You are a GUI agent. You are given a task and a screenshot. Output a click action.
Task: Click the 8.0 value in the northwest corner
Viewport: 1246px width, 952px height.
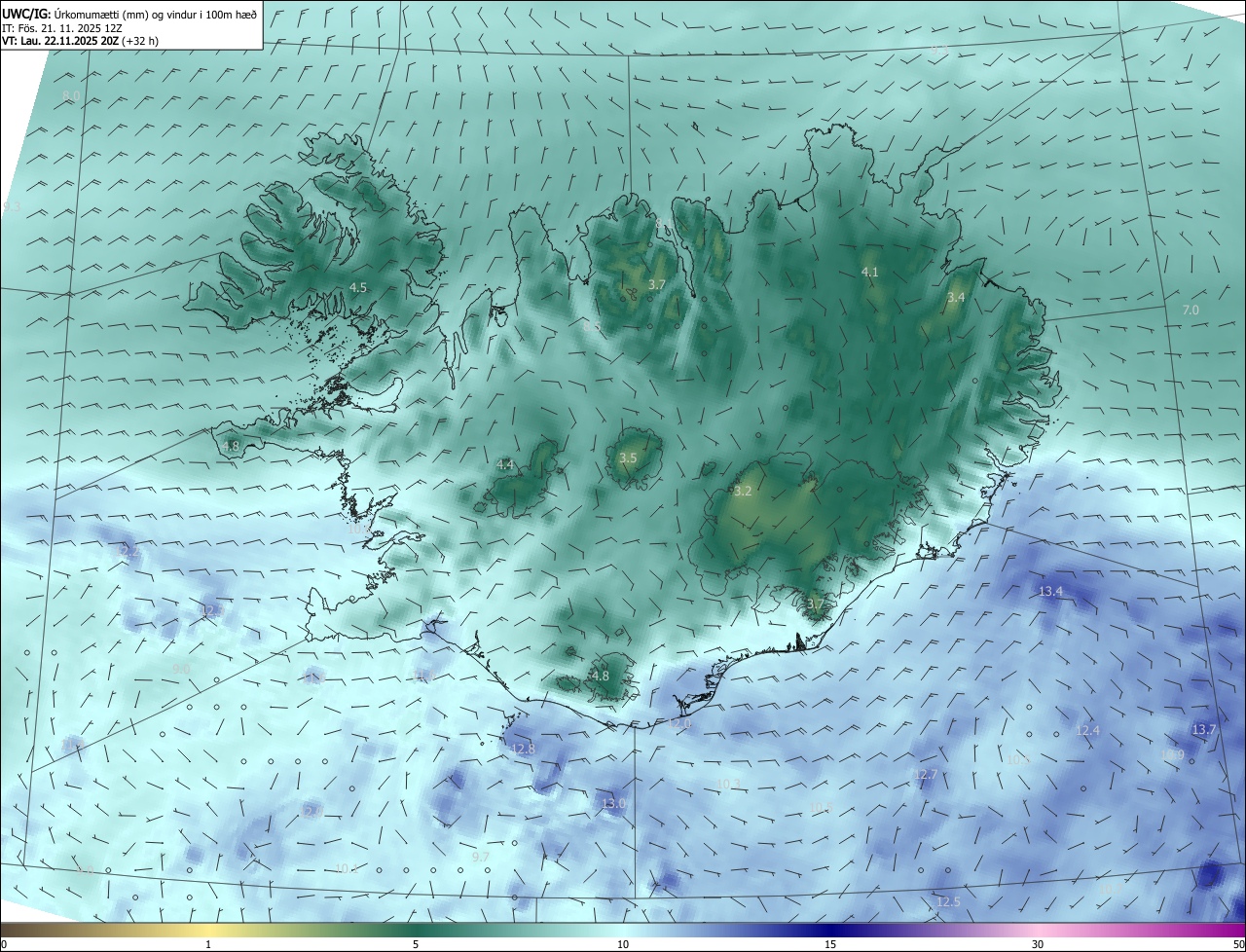click(x=71, y=95)
